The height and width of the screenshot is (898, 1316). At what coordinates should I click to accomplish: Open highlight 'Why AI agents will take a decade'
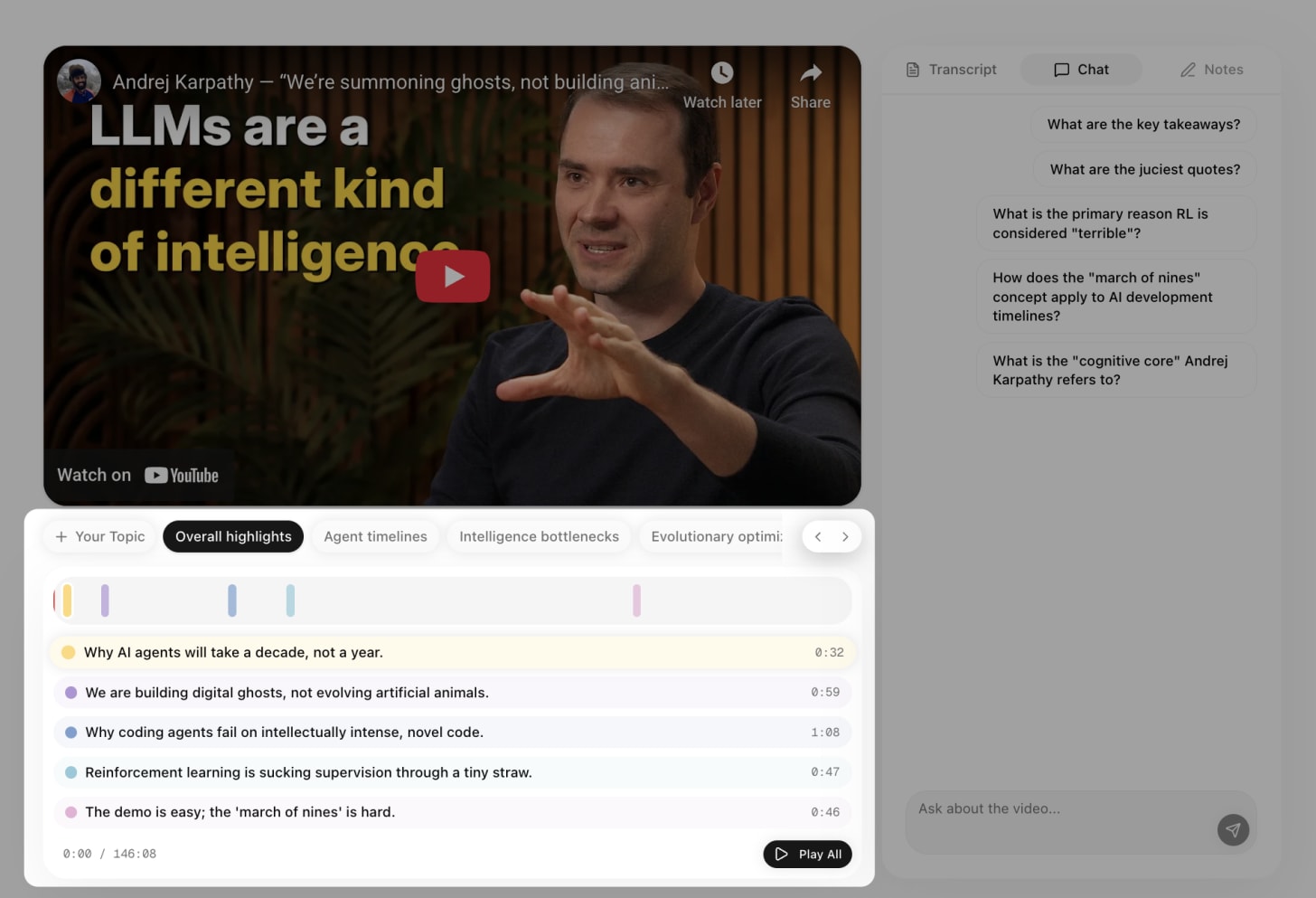[452, 652]
